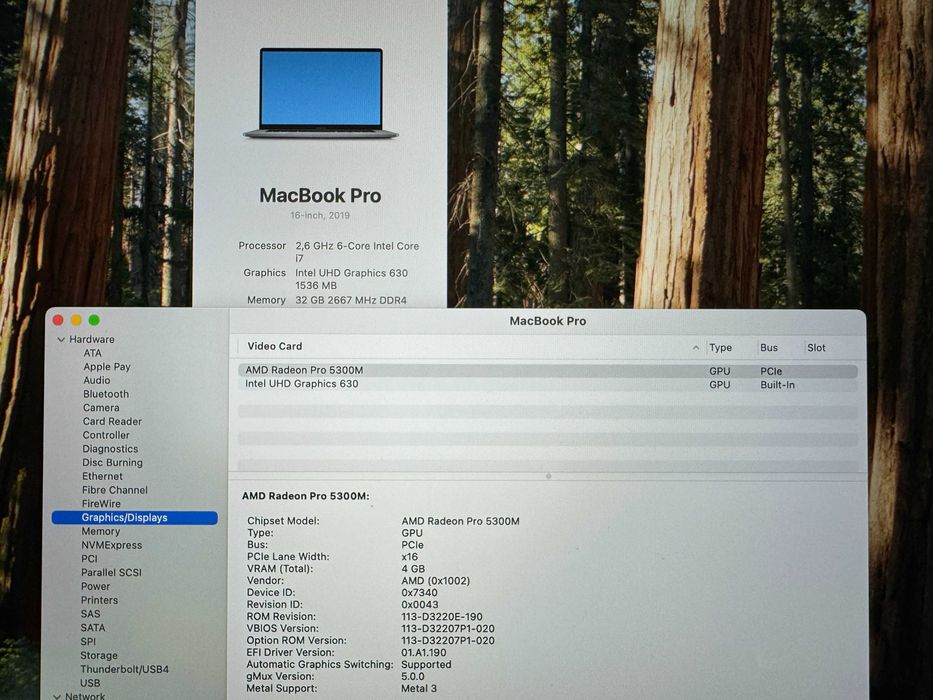Screen dimensions: 933x700
Task: Click the MacBook Pro laptop image
Action: pos(321,93)
